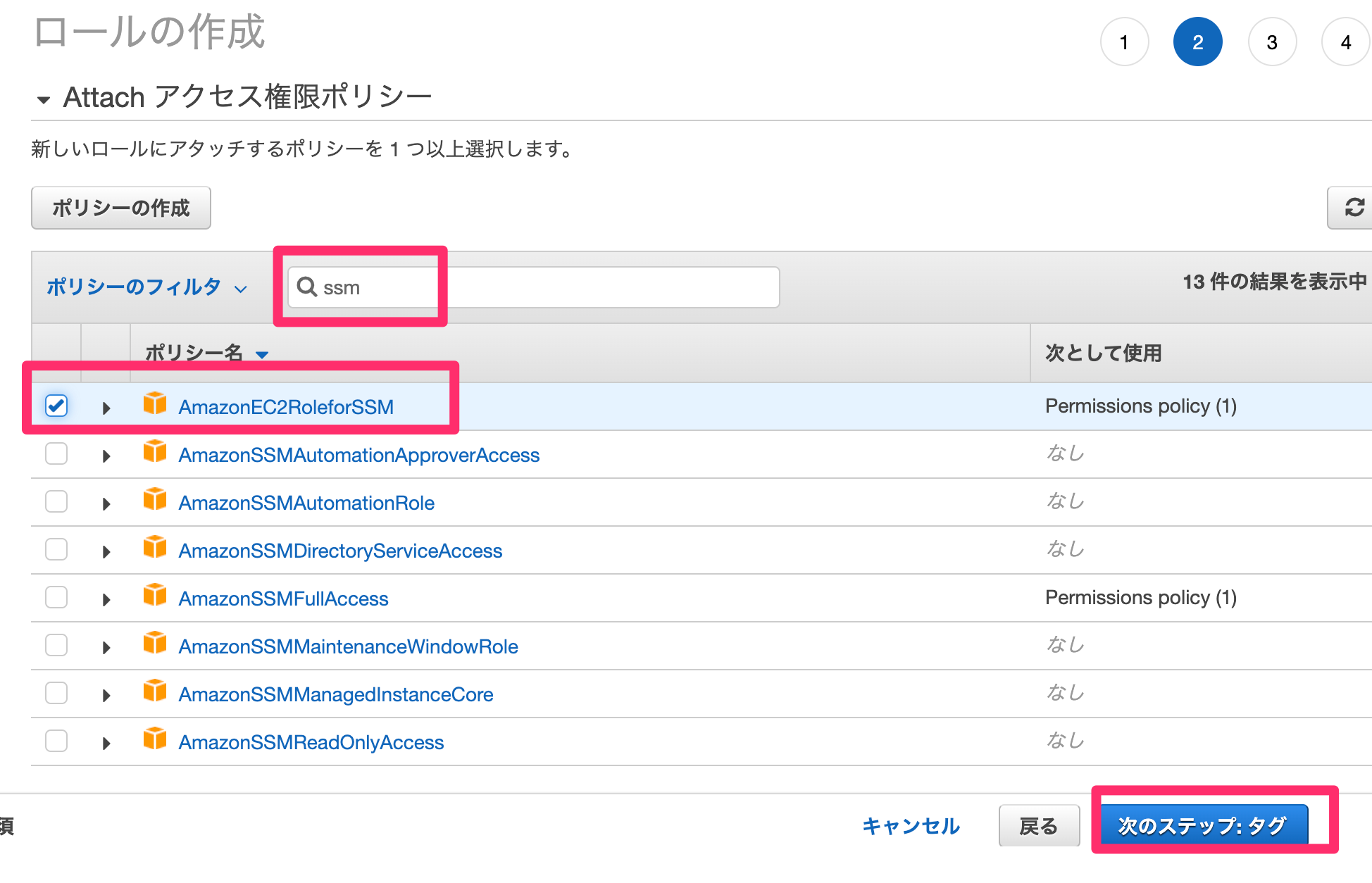Expand details of AmazonSSMFullAccess row
This screenshot has height=883, width=1372.
tap(106, 599)
